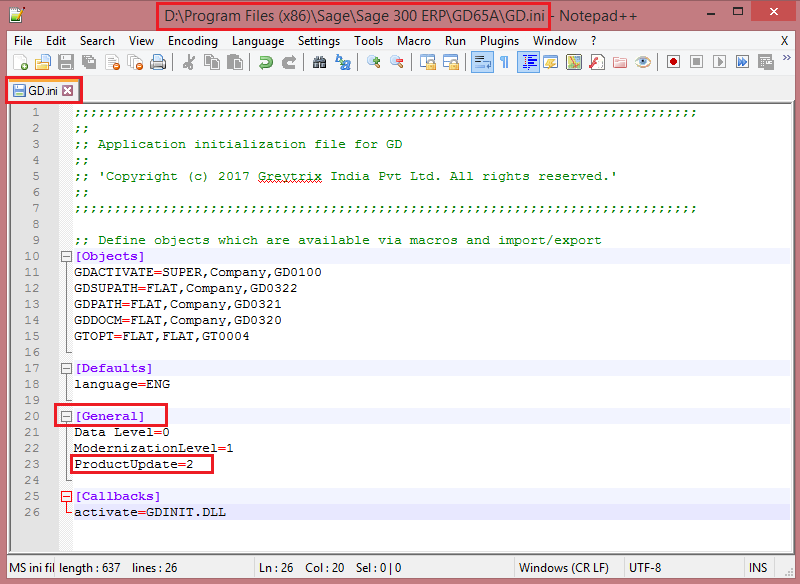
Task: Open the User Defined Language icon
Action: click(x=551, y=62)
